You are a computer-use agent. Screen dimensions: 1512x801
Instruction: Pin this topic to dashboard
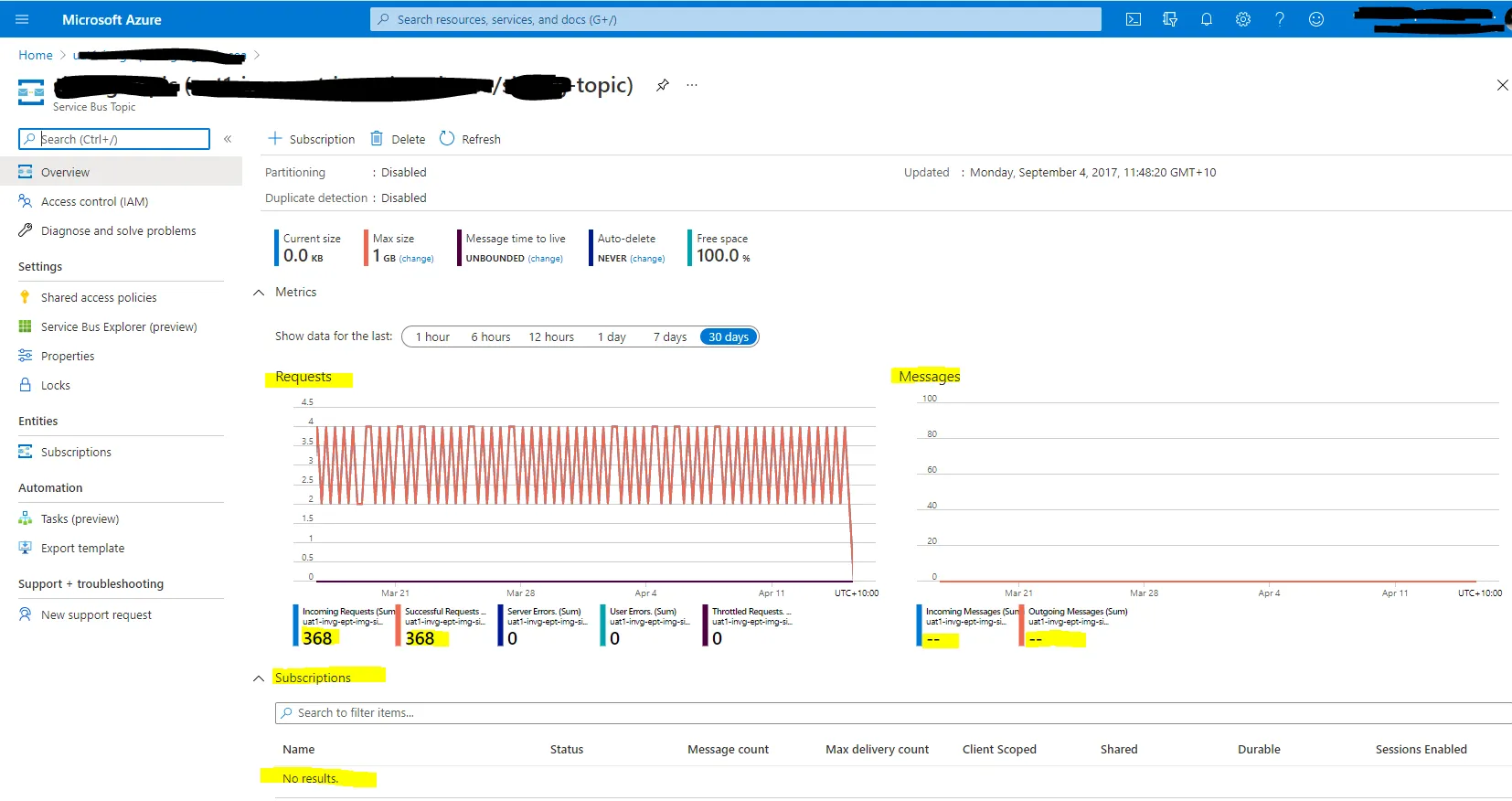(x=663, y=85)
